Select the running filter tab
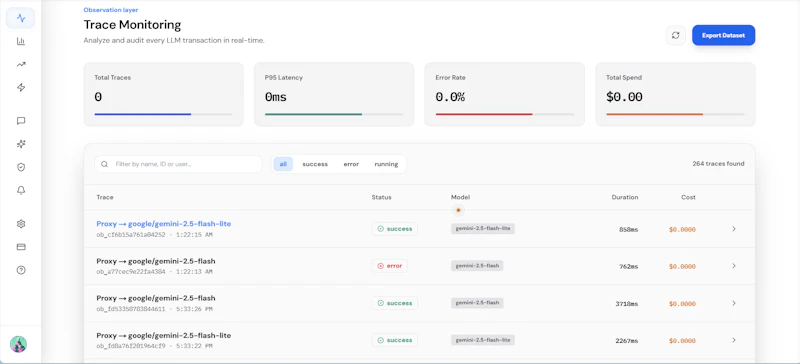Viewport: 800px width, 364px height. [x=386, y=164]
